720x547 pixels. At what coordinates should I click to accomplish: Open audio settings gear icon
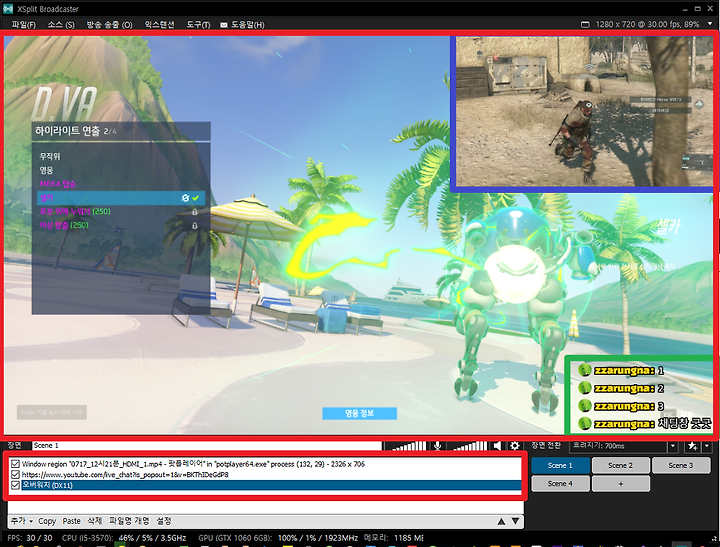point(515,445)
